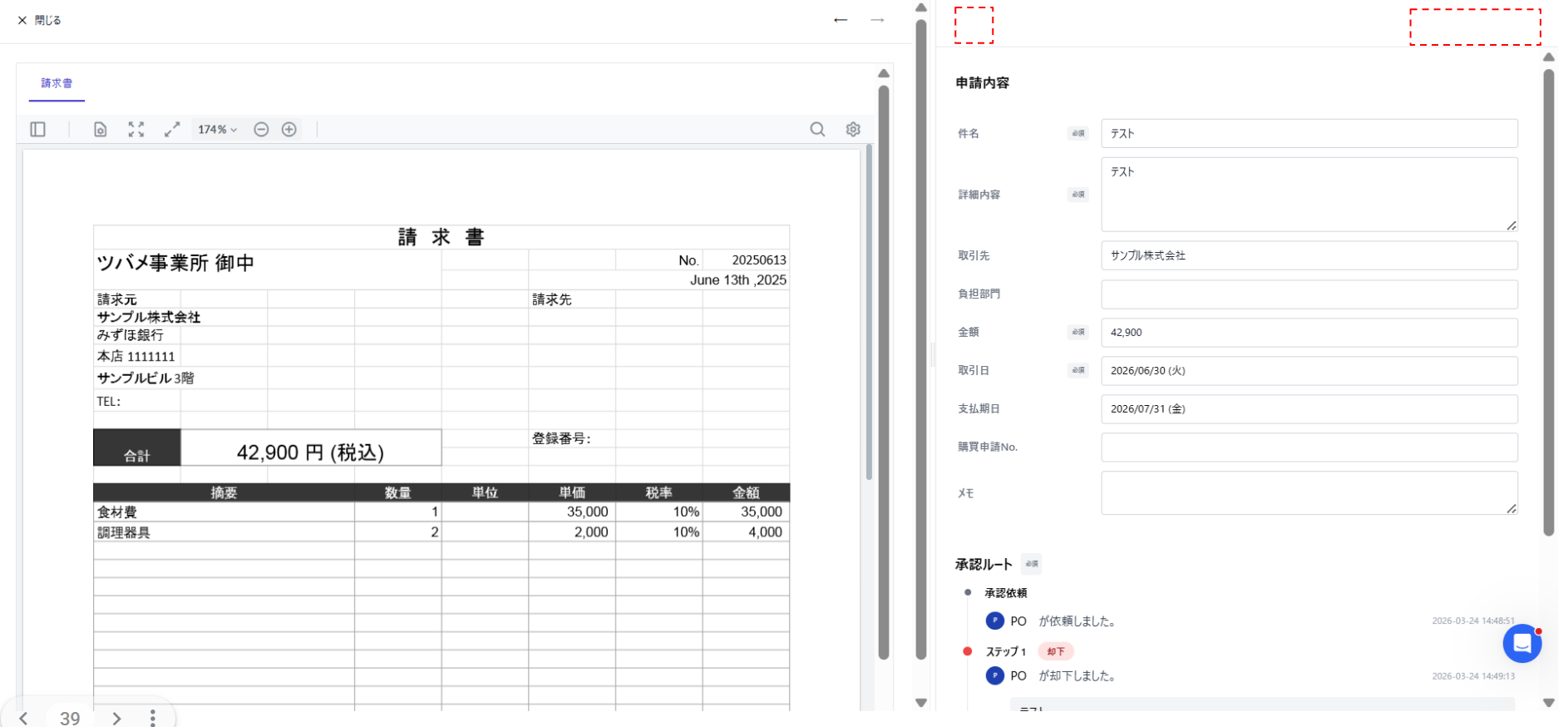The image size is (1568, 727).
Task: Click the total 42,900 円 (税込)
Action: click(310, 452)
